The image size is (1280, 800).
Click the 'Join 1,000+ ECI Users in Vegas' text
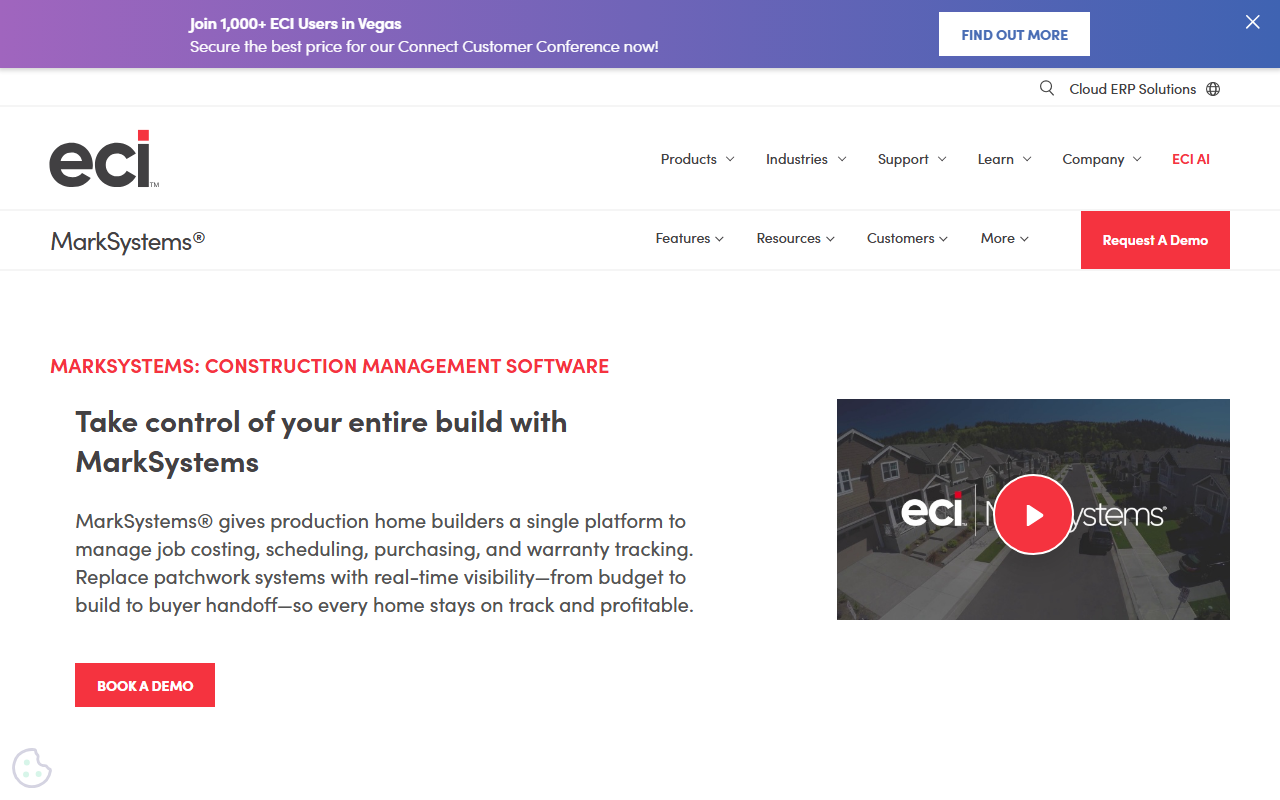click(x=295, y=23)
